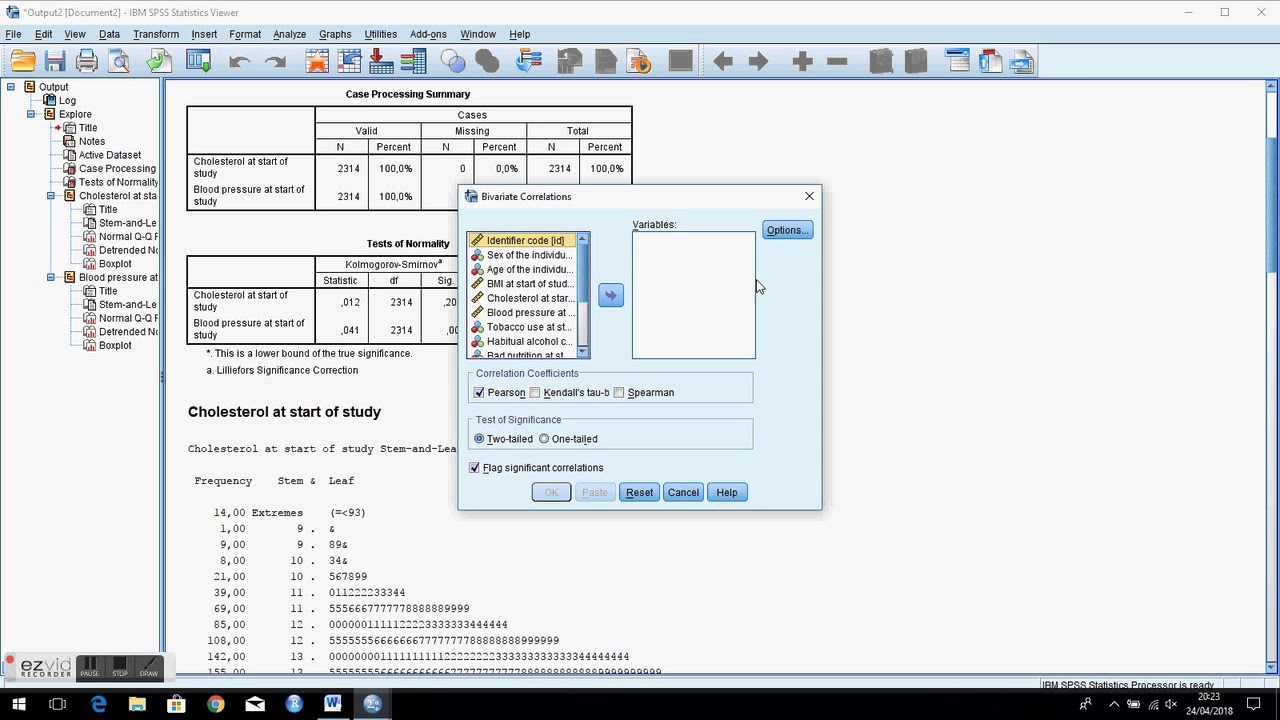
Task: Select the Notes item in outline tree
Action: [92, 141]
